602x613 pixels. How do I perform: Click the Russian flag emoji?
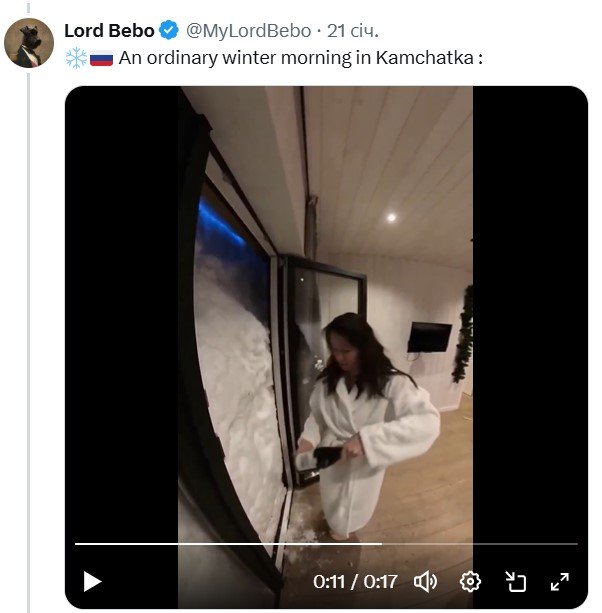[102, 58]
